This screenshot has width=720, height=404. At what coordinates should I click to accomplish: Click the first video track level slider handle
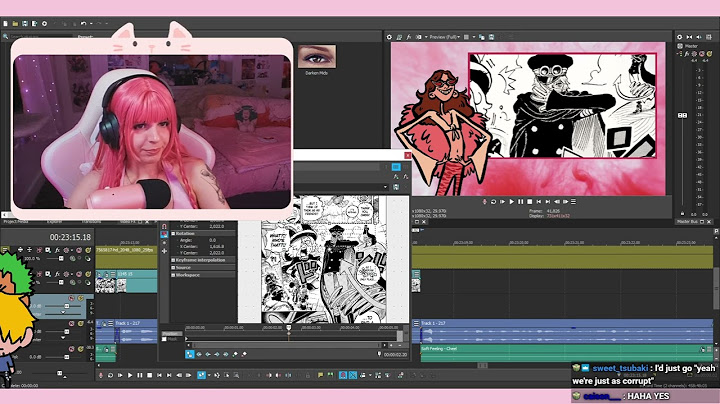click(x=61, y=258)
